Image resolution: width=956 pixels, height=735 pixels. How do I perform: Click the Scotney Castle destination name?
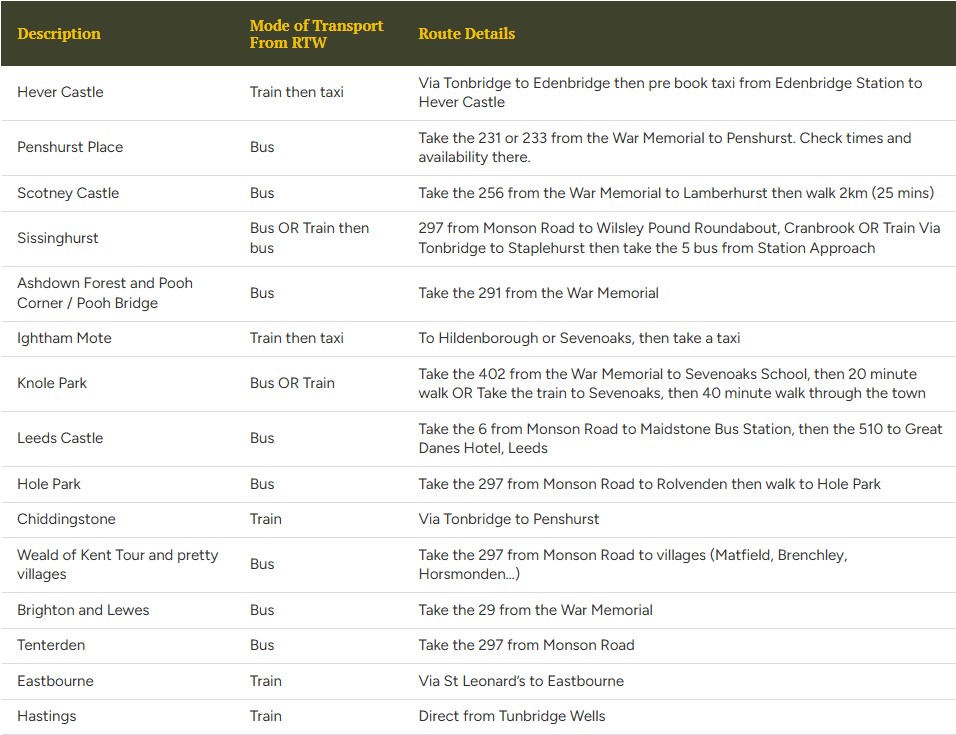66,193
